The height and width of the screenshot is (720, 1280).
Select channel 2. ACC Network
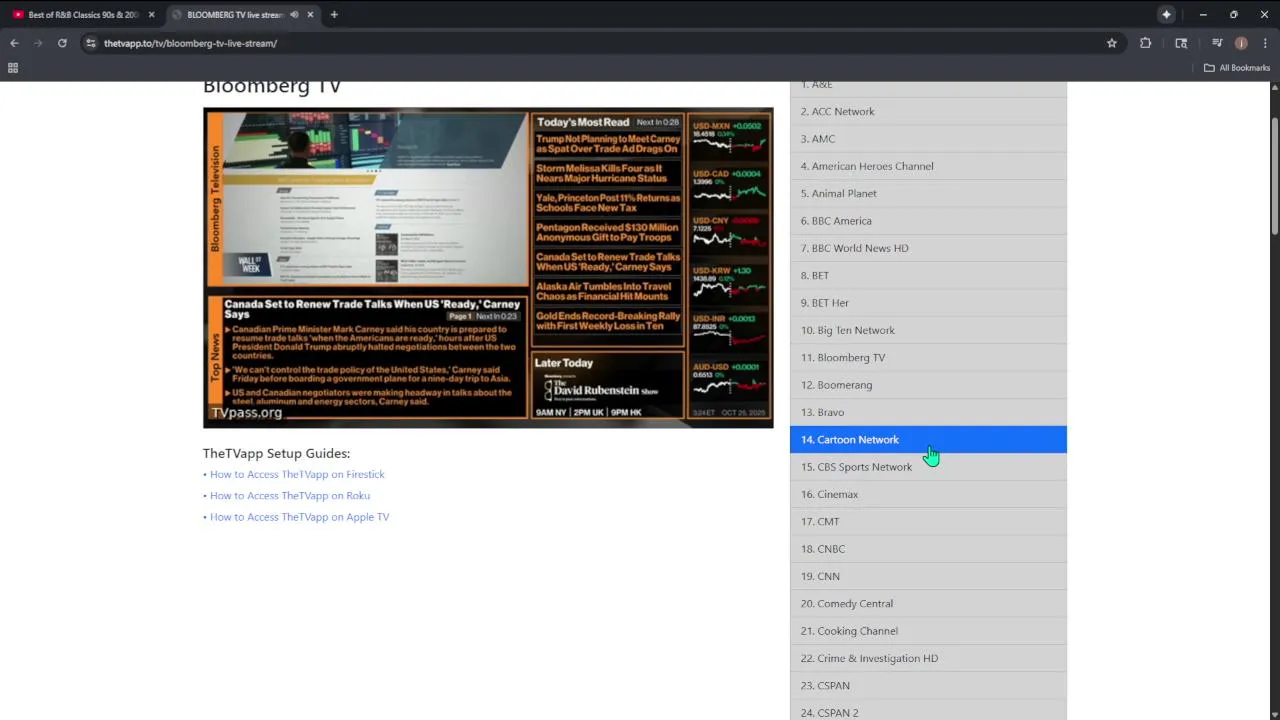pyautogui.click(x=928, y=111)
